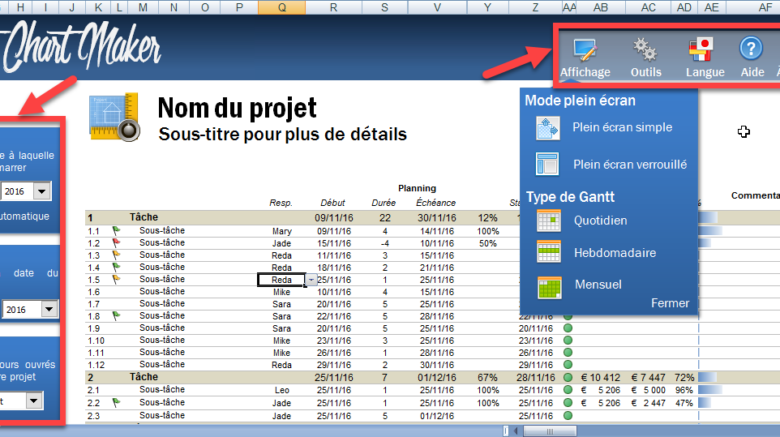Click column header Q

point(281,7)
